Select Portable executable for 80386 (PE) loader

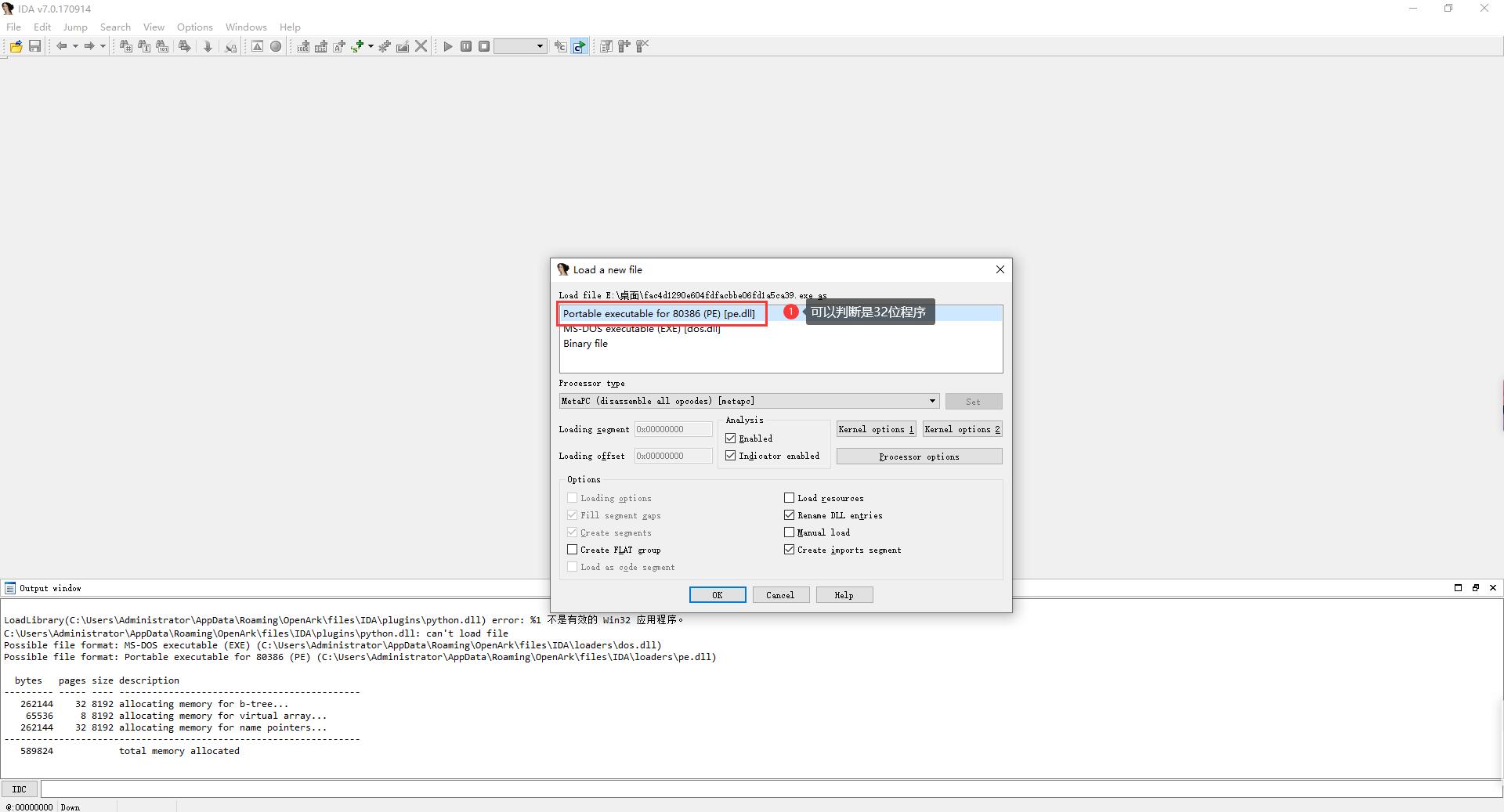point(780,313)
